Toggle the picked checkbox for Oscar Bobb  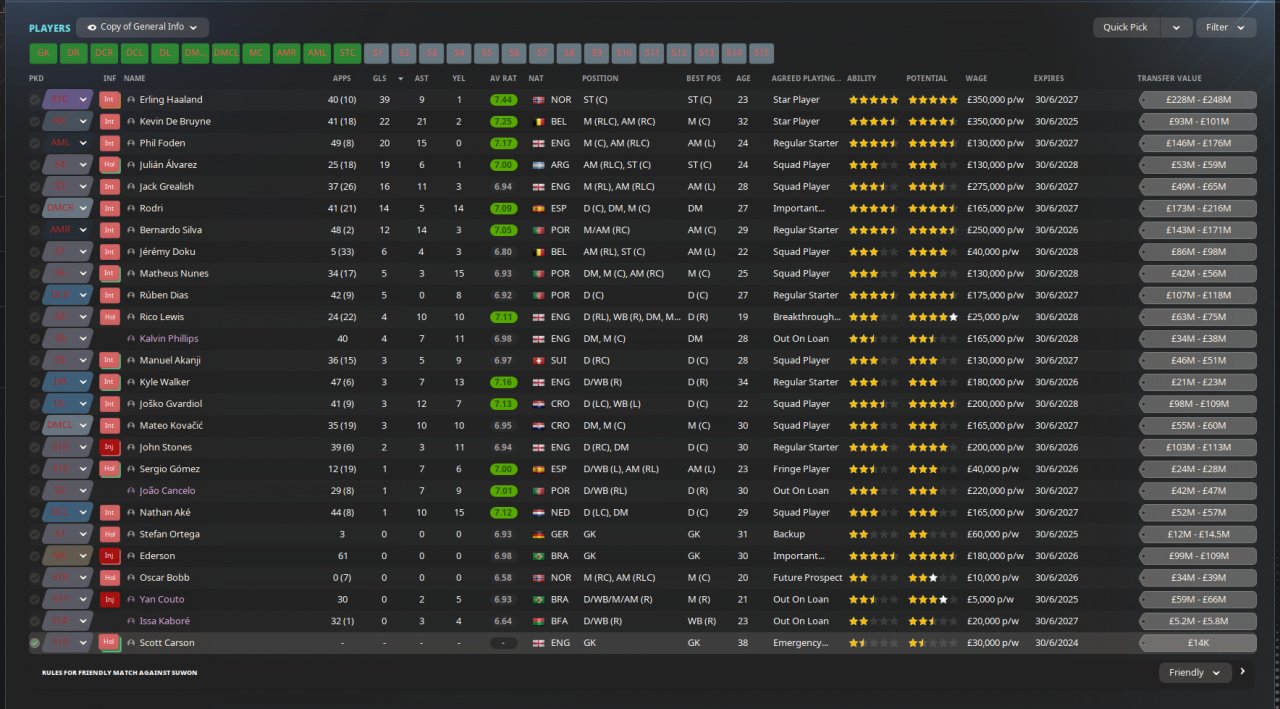[x=35, y=578]
